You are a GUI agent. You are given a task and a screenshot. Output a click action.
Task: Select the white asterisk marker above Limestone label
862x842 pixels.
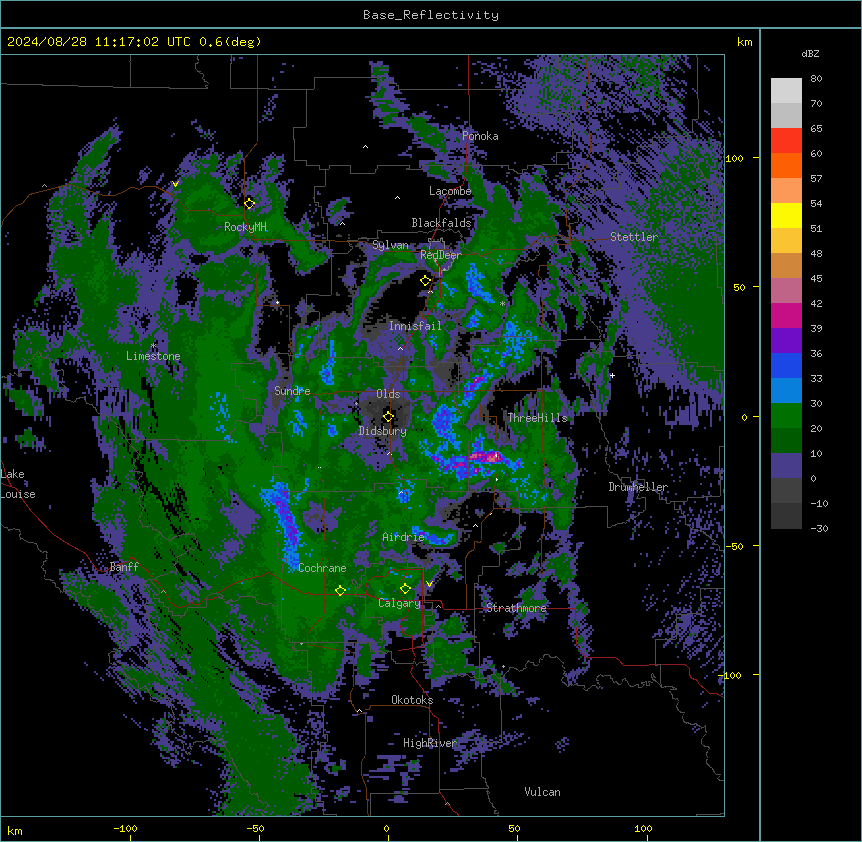[153, 346]
